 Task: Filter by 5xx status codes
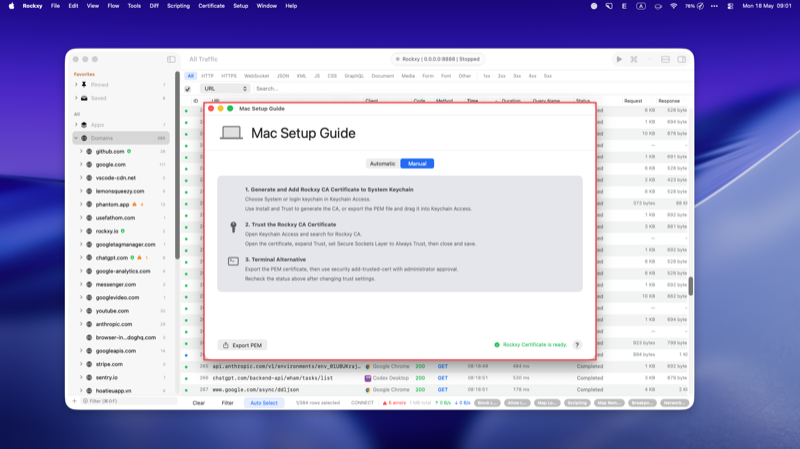tap(547, 76)
